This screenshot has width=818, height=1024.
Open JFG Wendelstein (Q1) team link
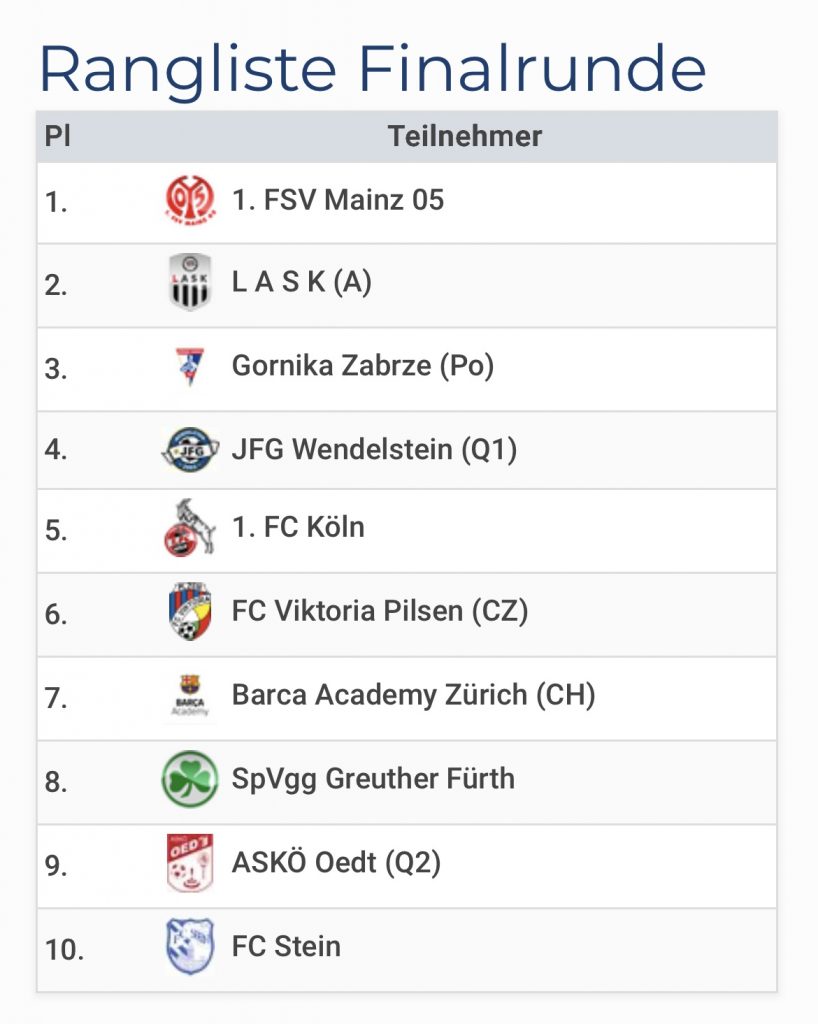click(375, 450)
